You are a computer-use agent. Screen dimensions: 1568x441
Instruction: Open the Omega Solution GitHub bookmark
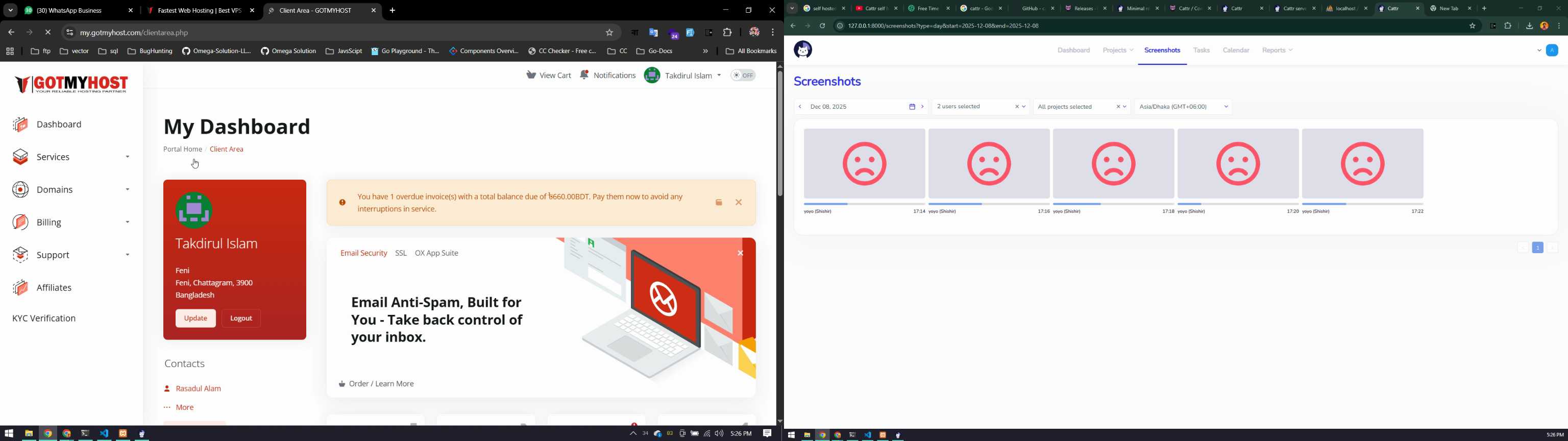pos(288,52)
